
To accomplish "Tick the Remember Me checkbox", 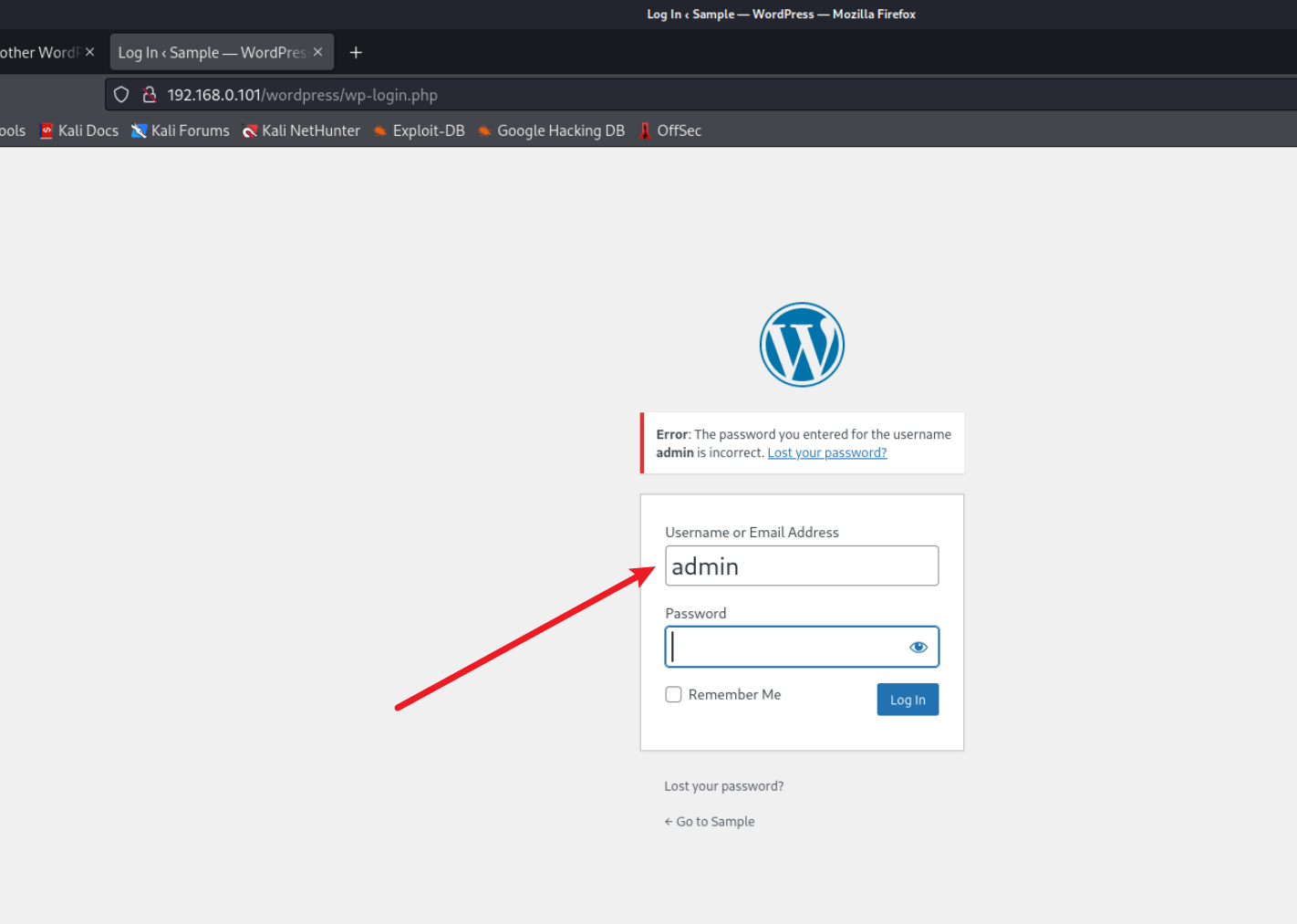I will point(673,694).
